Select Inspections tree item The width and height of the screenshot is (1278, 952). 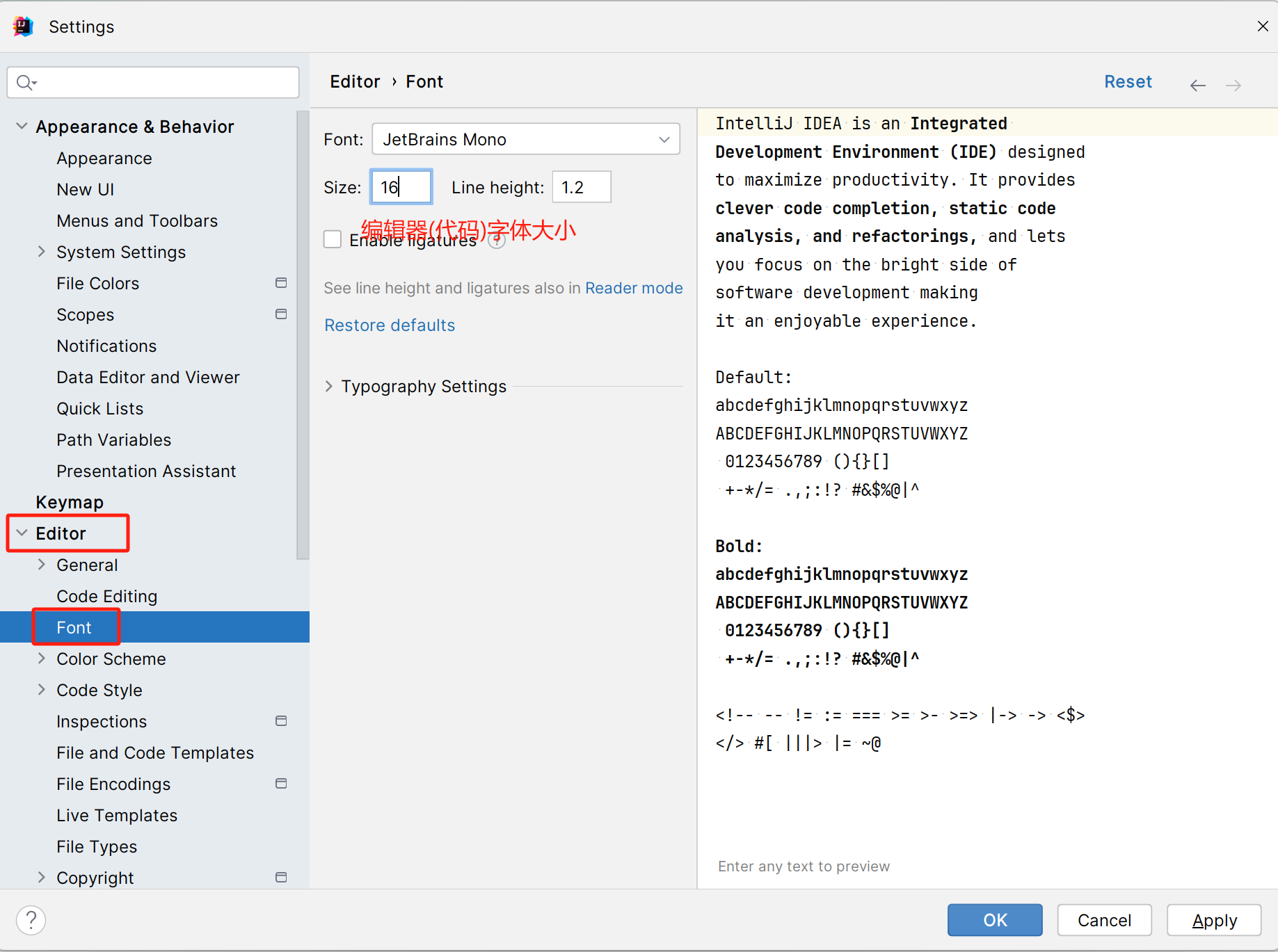[x=102, y=722]
